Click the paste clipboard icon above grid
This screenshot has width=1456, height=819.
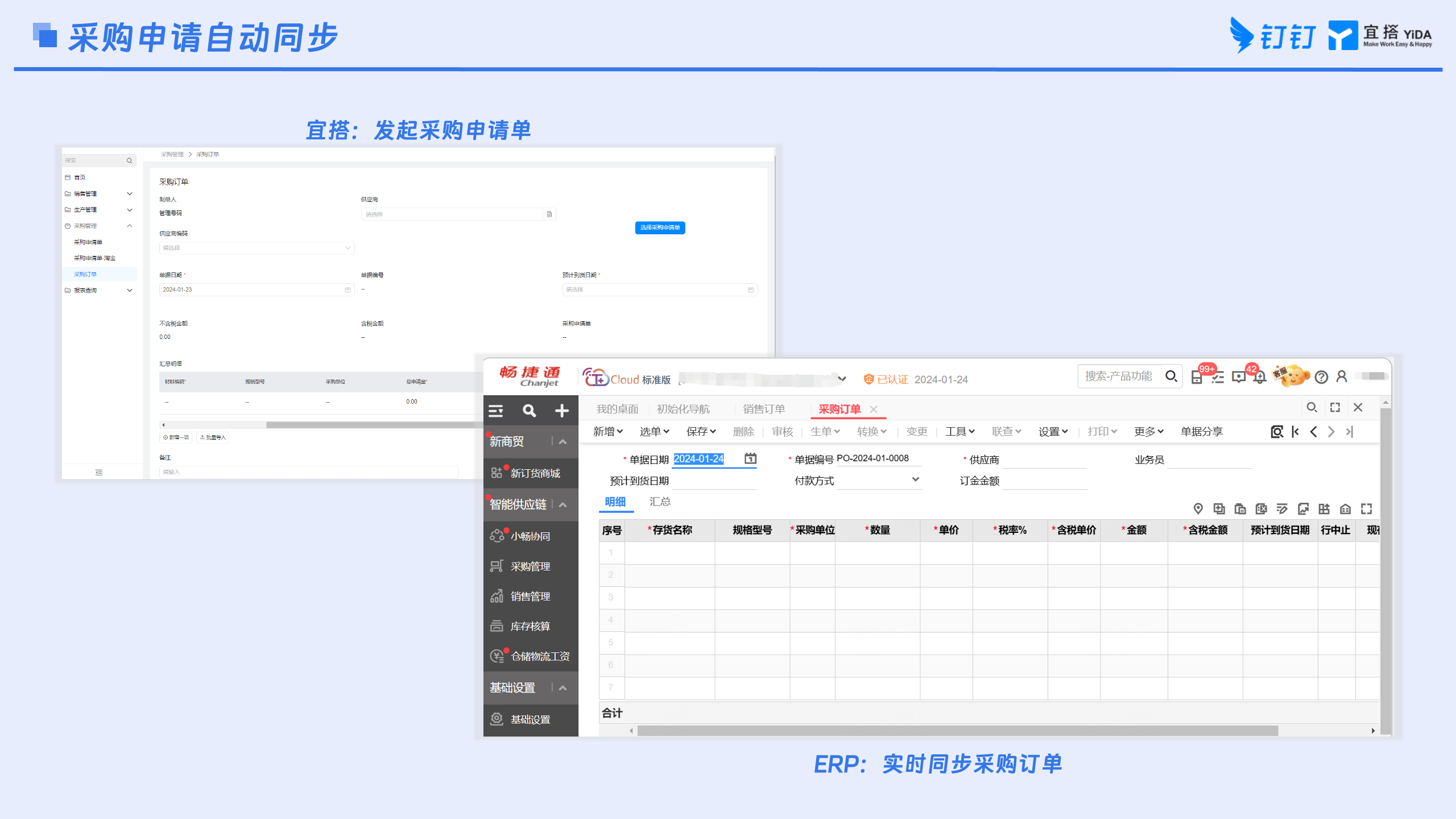click(1240, 508)
